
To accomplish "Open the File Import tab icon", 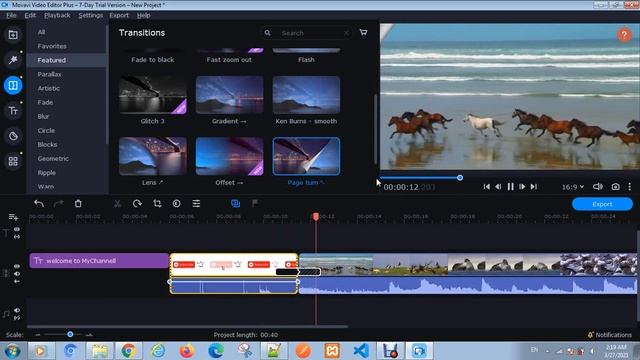I will pos(13,35).
